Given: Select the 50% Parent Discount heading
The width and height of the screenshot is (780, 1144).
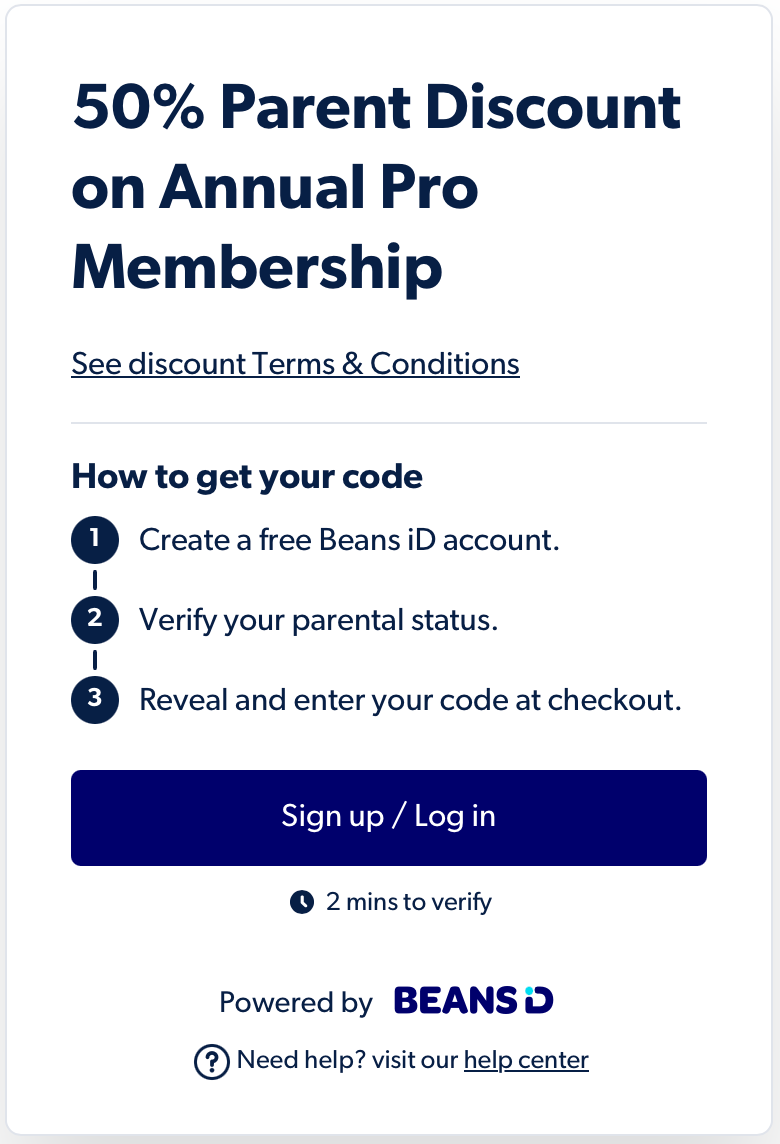Looking at the screenshot, I should (x=377, y=188).
